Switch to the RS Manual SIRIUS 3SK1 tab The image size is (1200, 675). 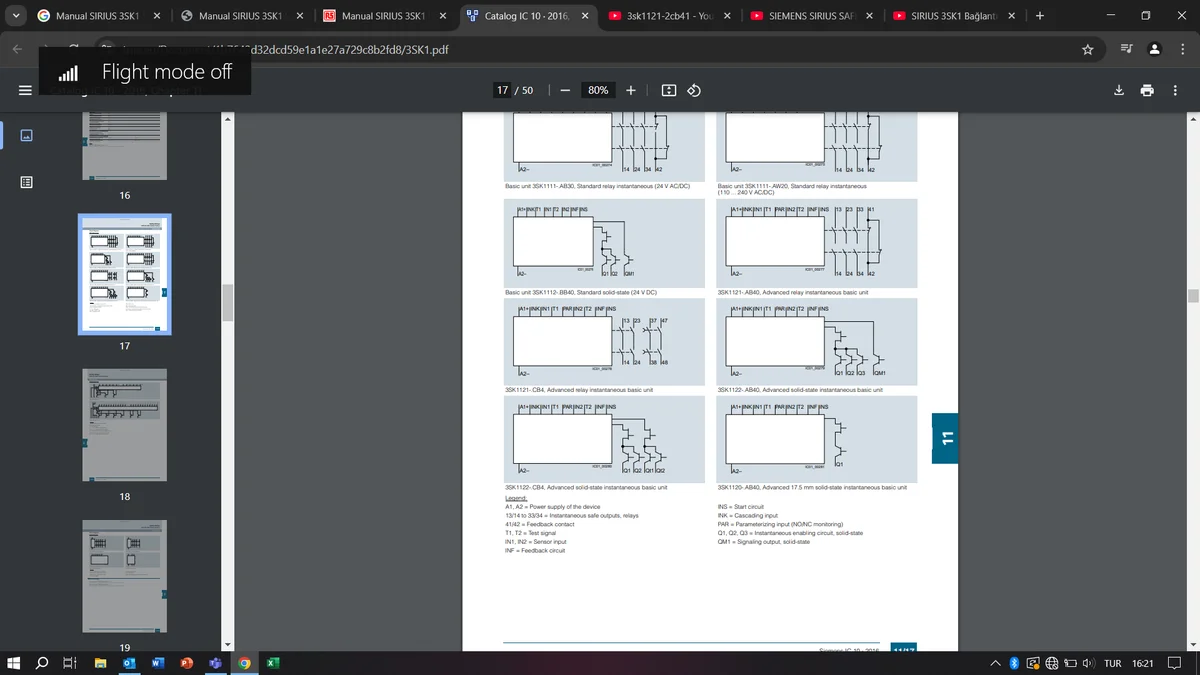tap(386, 16)
